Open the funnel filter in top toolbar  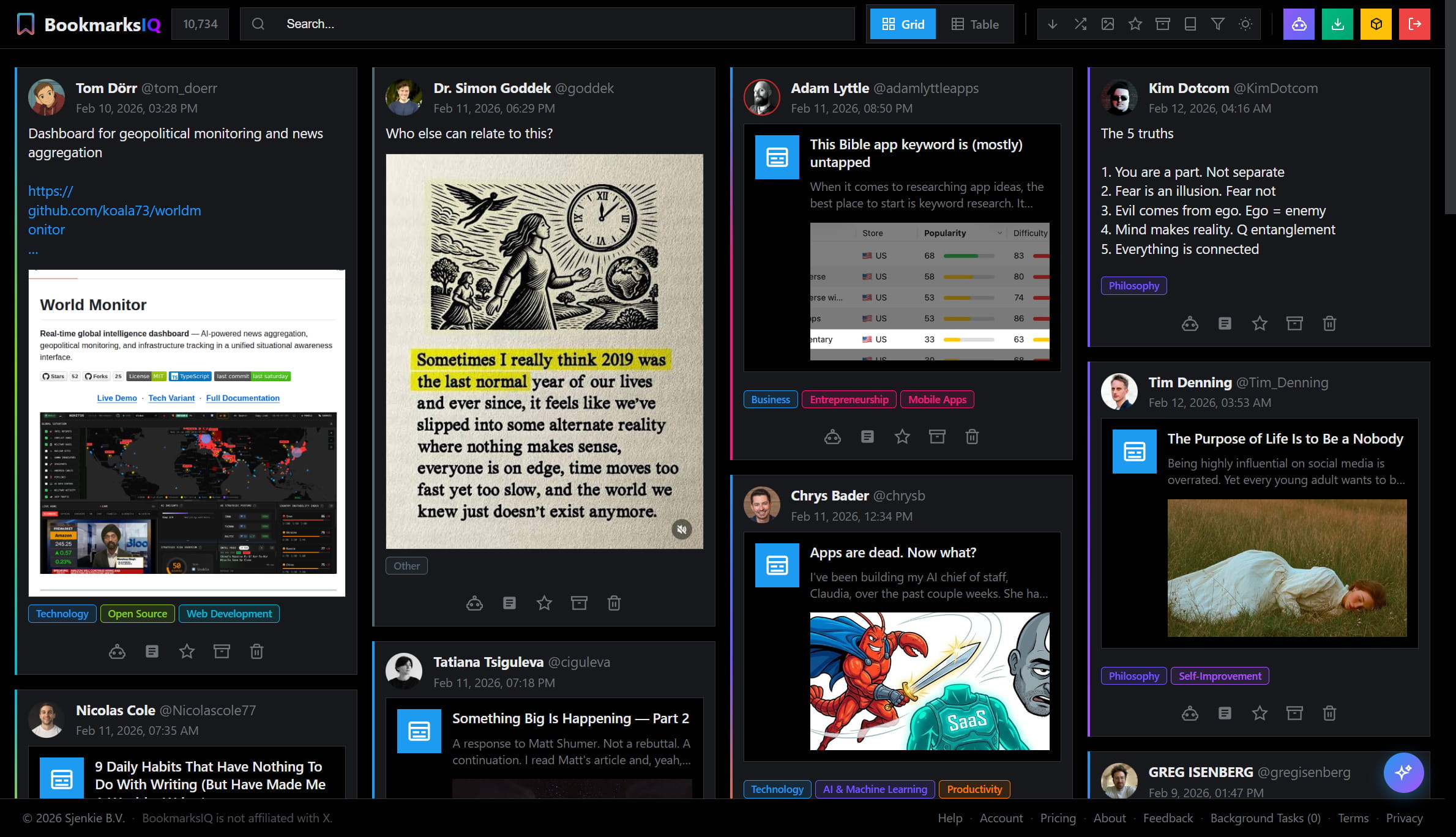(1218, 24)
